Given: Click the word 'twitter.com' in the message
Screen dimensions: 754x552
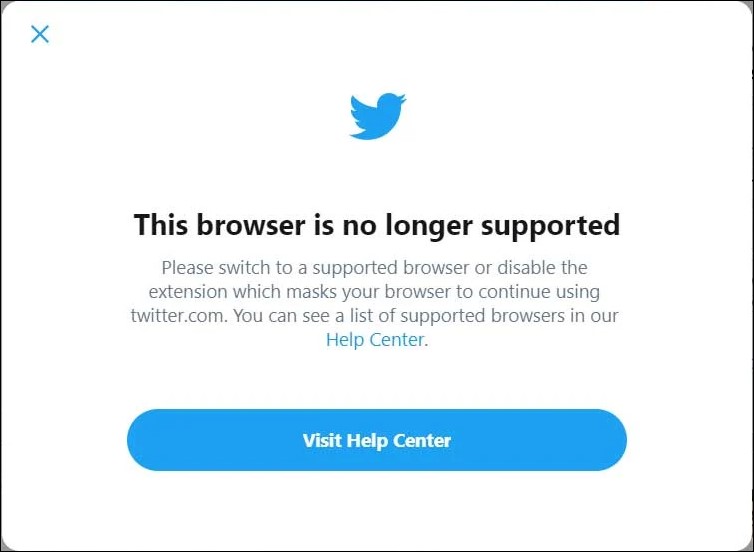Looking at the screenshot, I should coord(177,316).
